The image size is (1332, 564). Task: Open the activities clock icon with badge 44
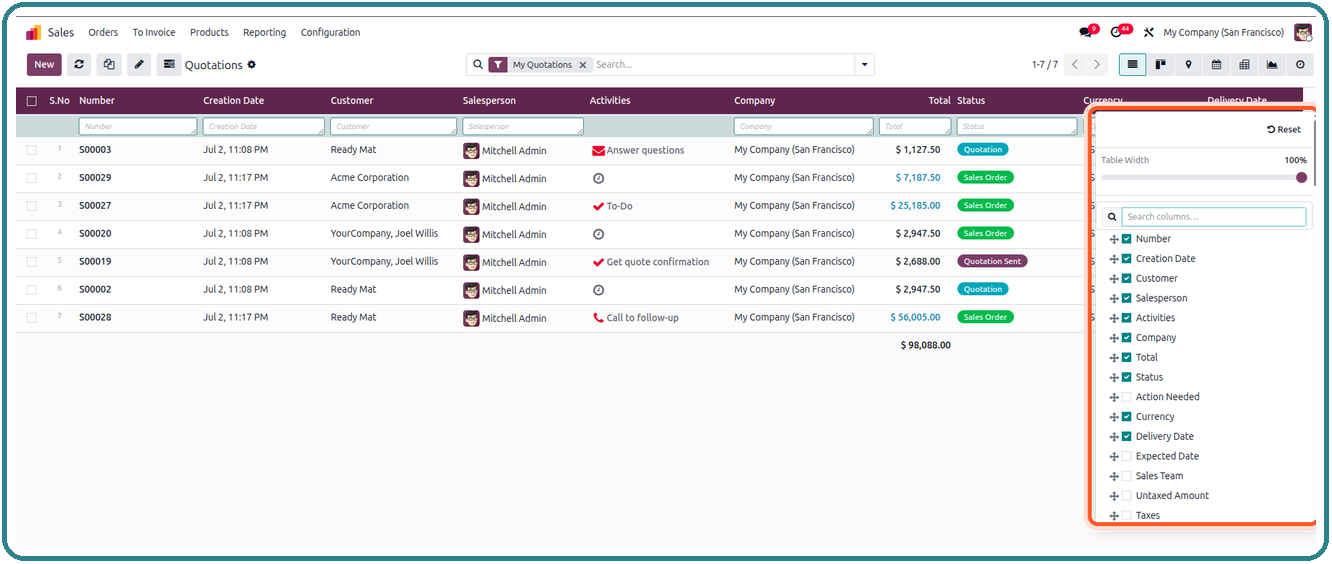tap(1116, 32)
